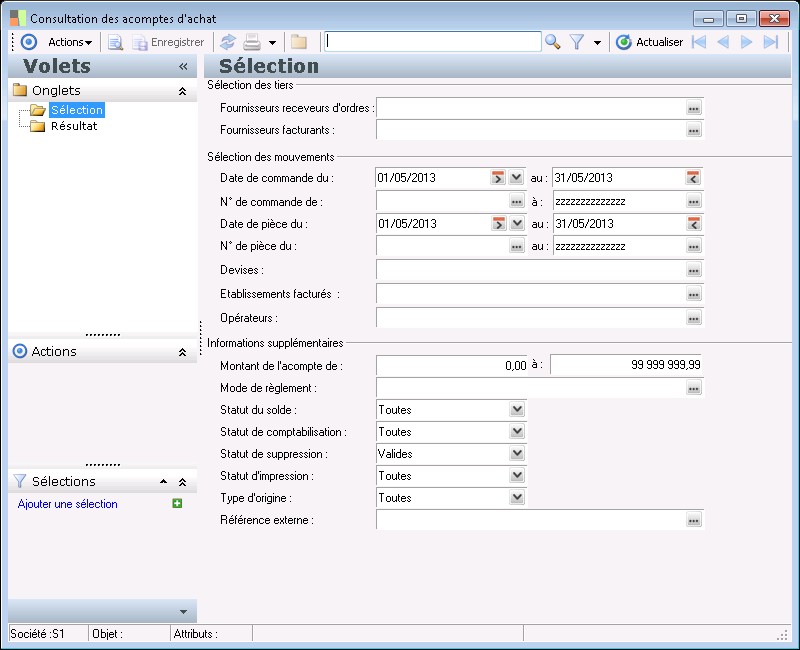Click the Actualiser button
Viewport: 800px width, 650px height.
pos(649,42)
